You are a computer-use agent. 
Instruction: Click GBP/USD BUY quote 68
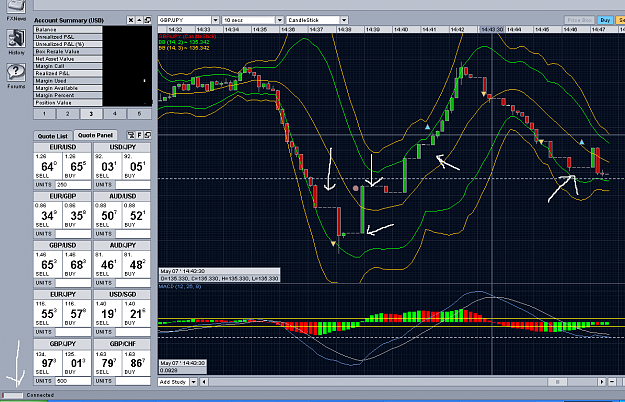tap(77, 264)
